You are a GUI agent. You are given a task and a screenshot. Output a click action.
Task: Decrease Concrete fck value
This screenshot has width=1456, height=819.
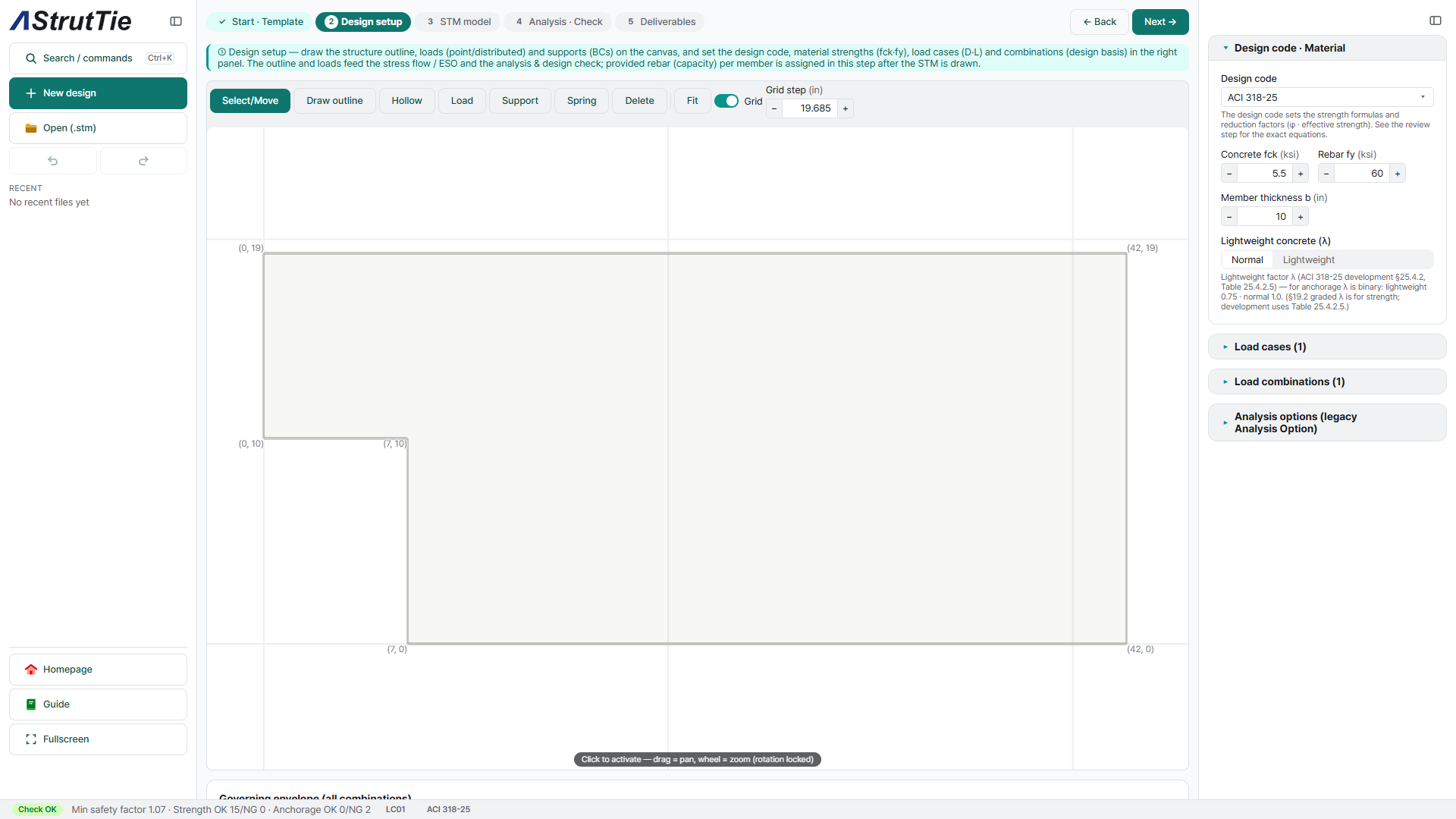click(x=1229, y=174)
